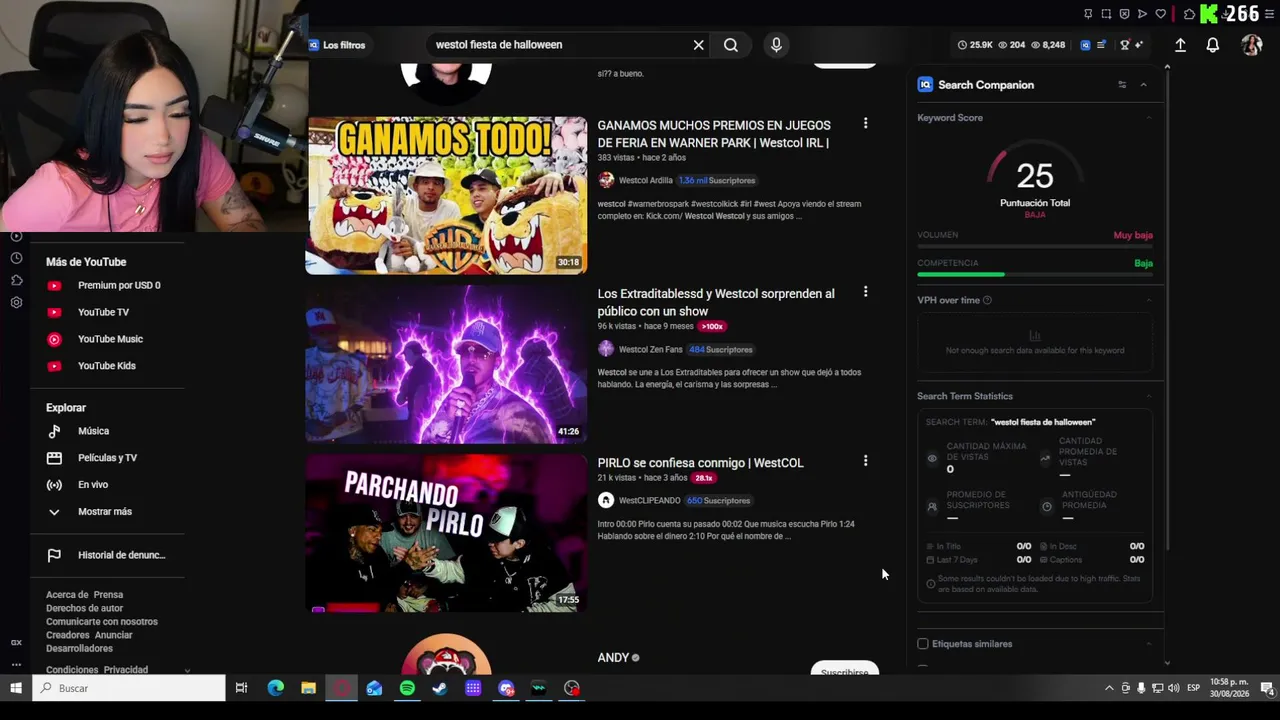The image size is (1280, 720).
Task: Collapse the VPH over time section
Action: click(x=1148, y=300)
